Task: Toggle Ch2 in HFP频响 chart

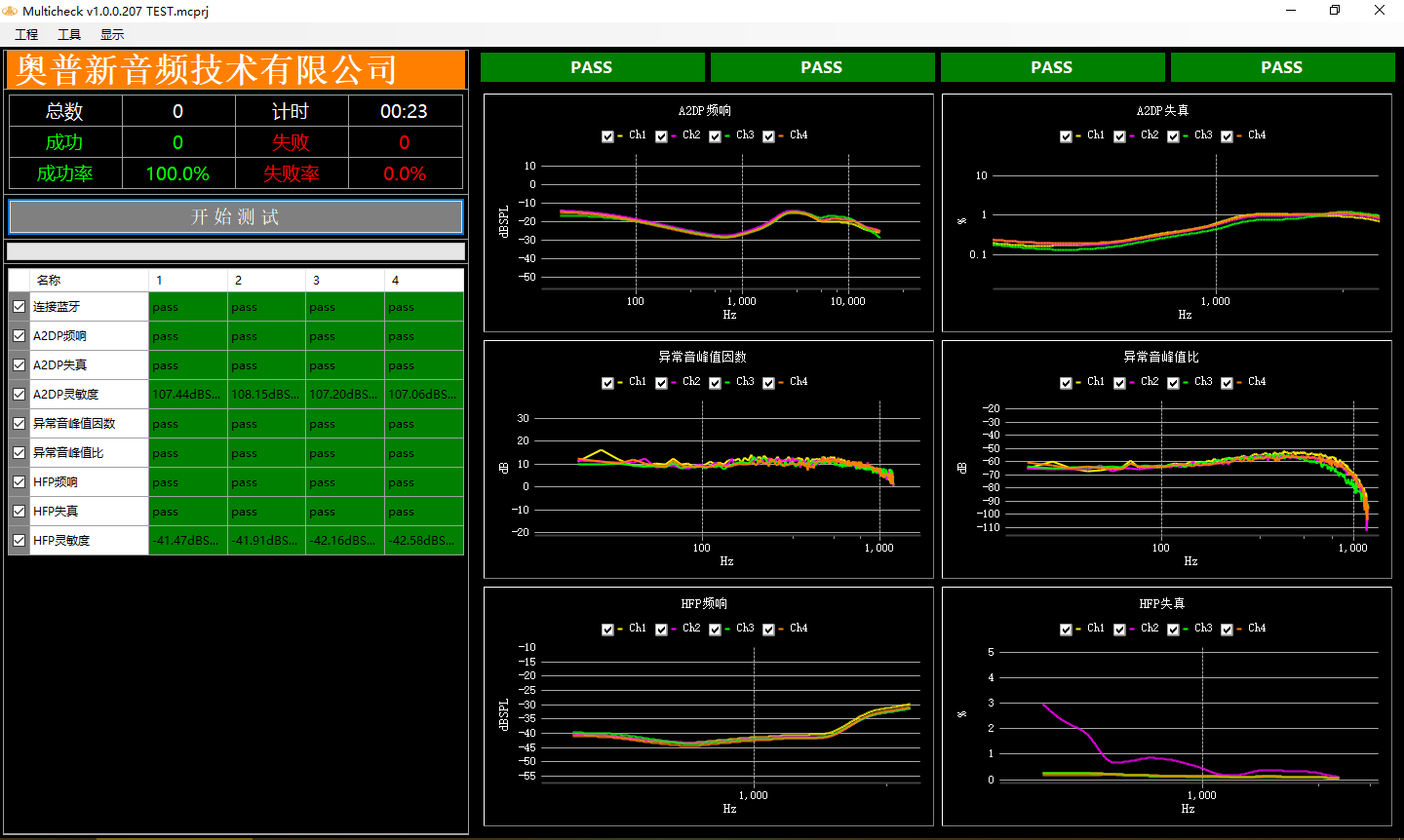Action: (x=661, y=630)
